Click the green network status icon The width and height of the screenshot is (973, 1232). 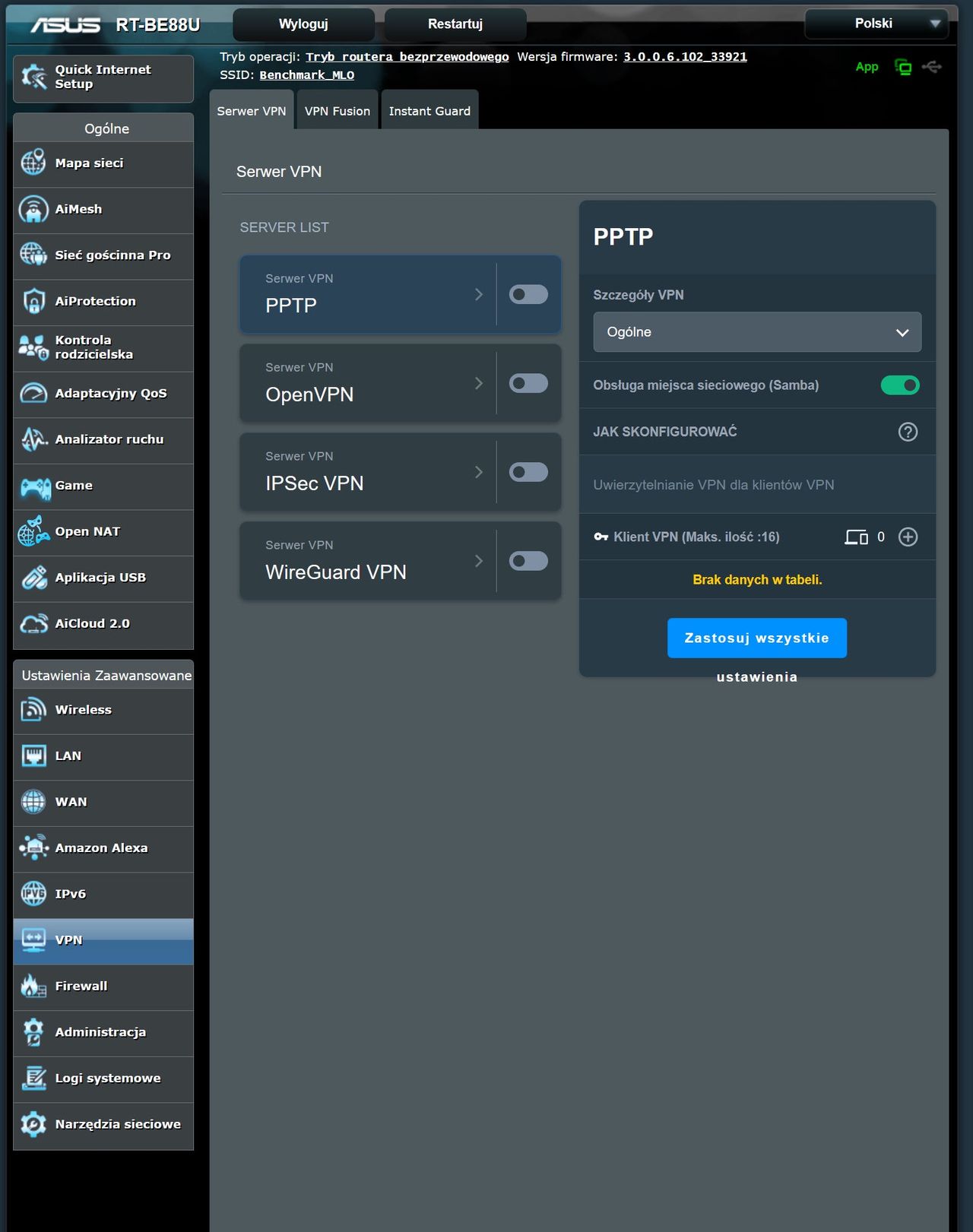903,67
